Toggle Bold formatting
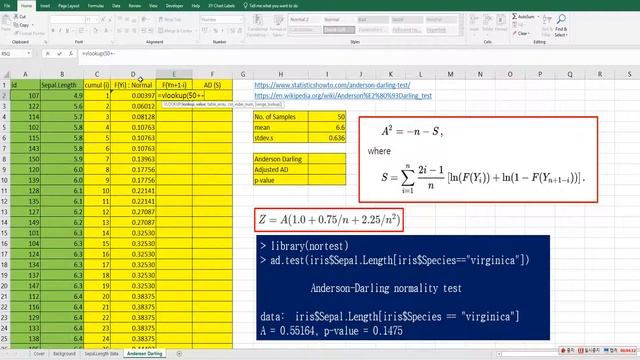640x360 pixels. click(x=53, y=31)
